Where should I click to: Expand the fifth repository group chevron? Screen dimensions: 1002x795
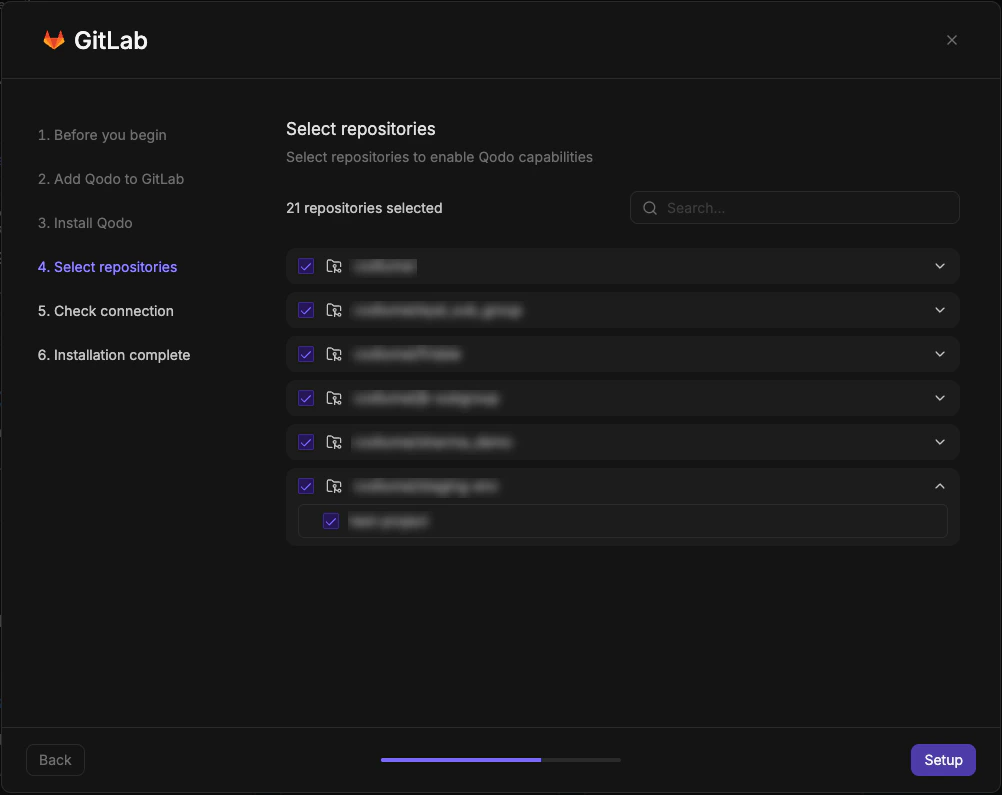click(940, 442)
